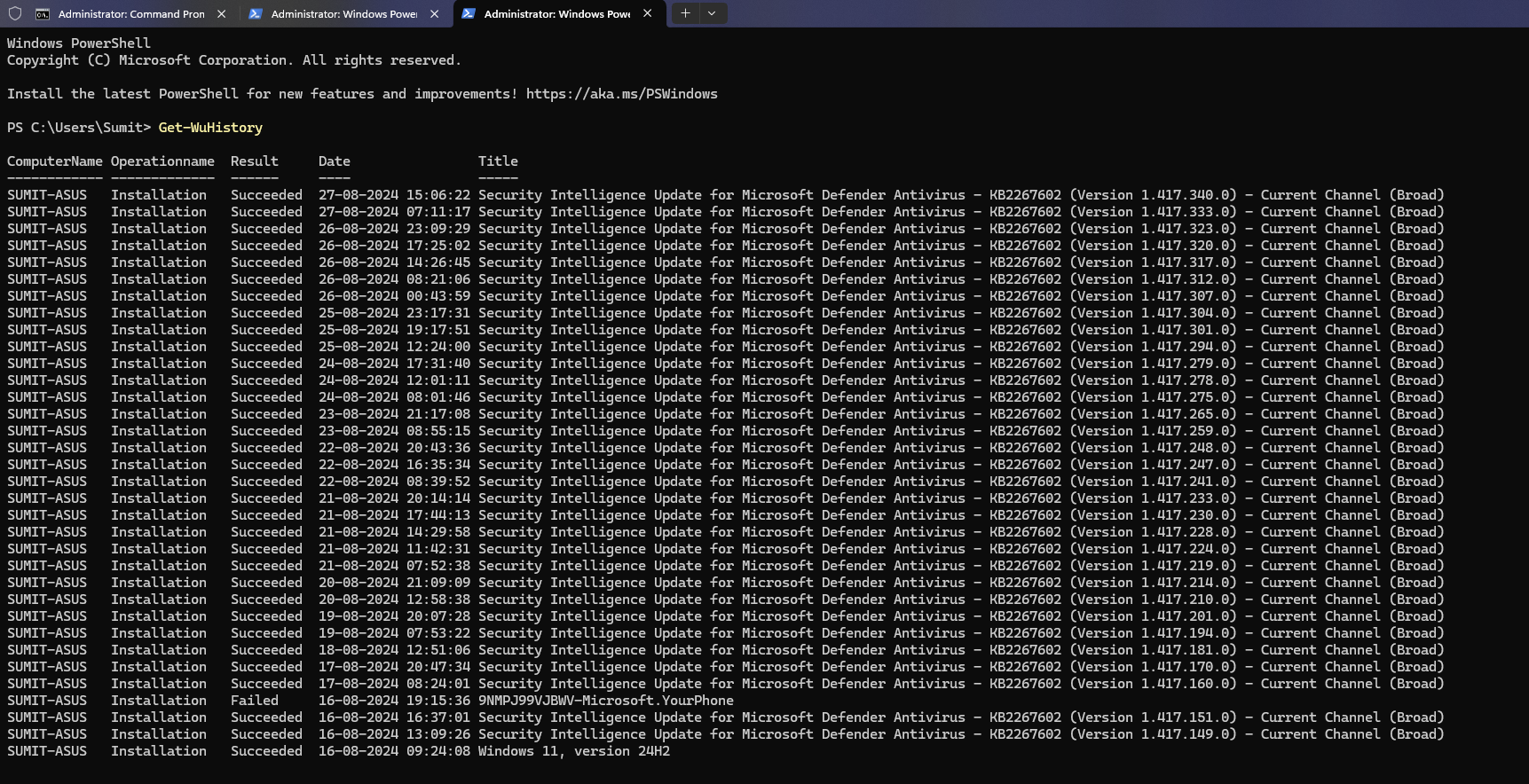Click the Command Prompt tab icon
Image resolution: width=1529 pixels, height=784 pixels.
point(43,14)
